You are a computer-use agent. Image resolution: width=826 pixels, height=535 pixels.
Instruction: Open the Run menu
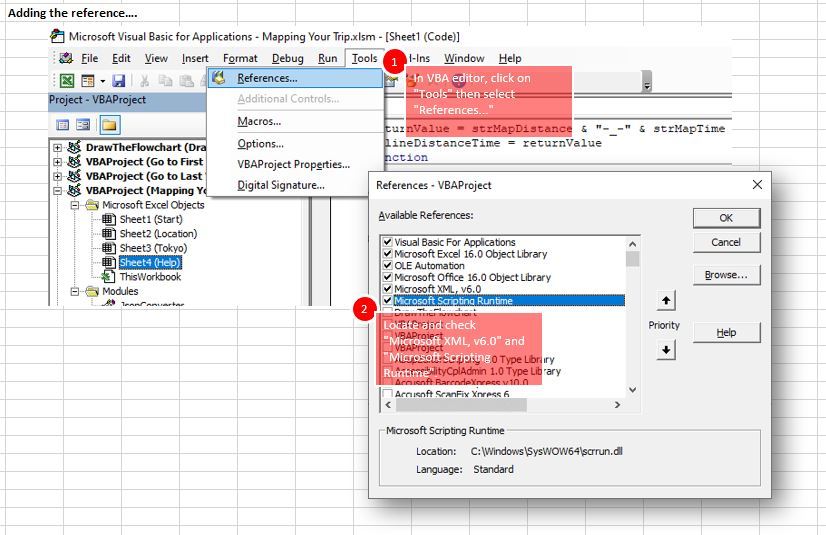[x=328, y=58]
